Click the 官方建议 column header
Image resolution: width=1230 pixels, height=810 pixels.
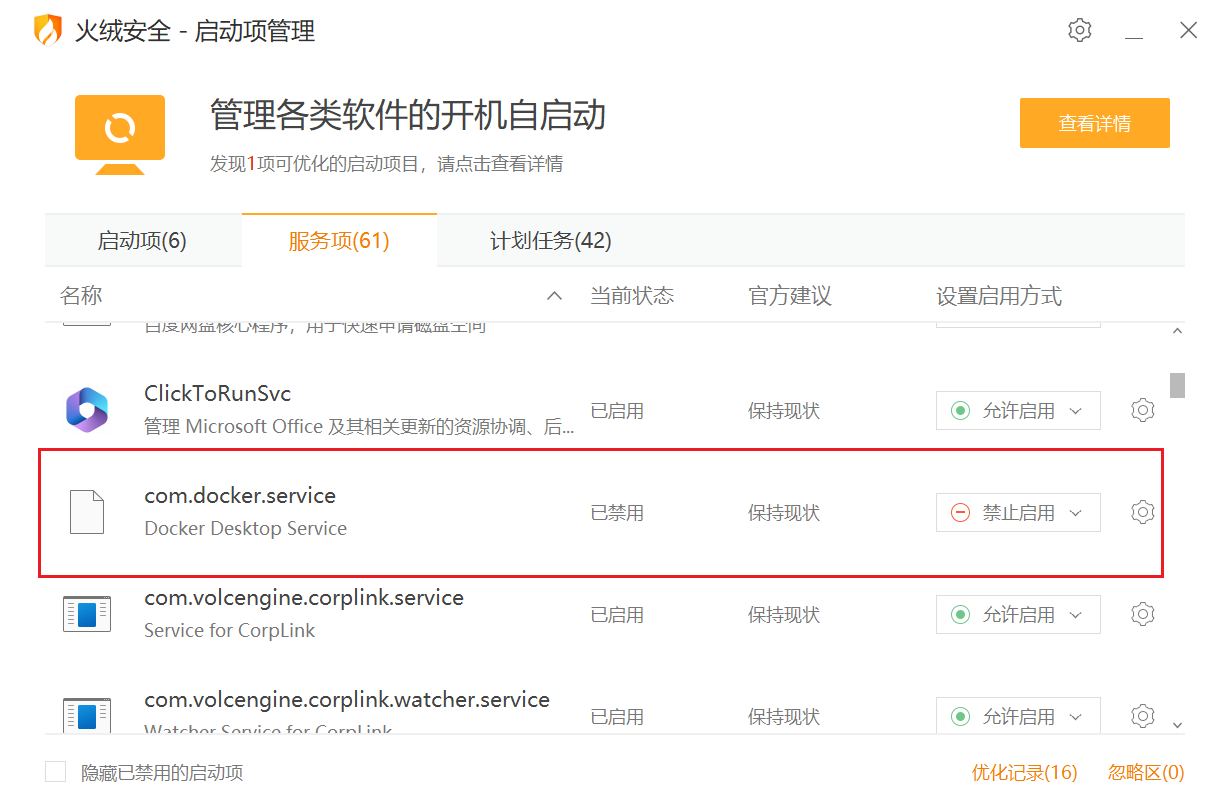click(x=790, y=296)
